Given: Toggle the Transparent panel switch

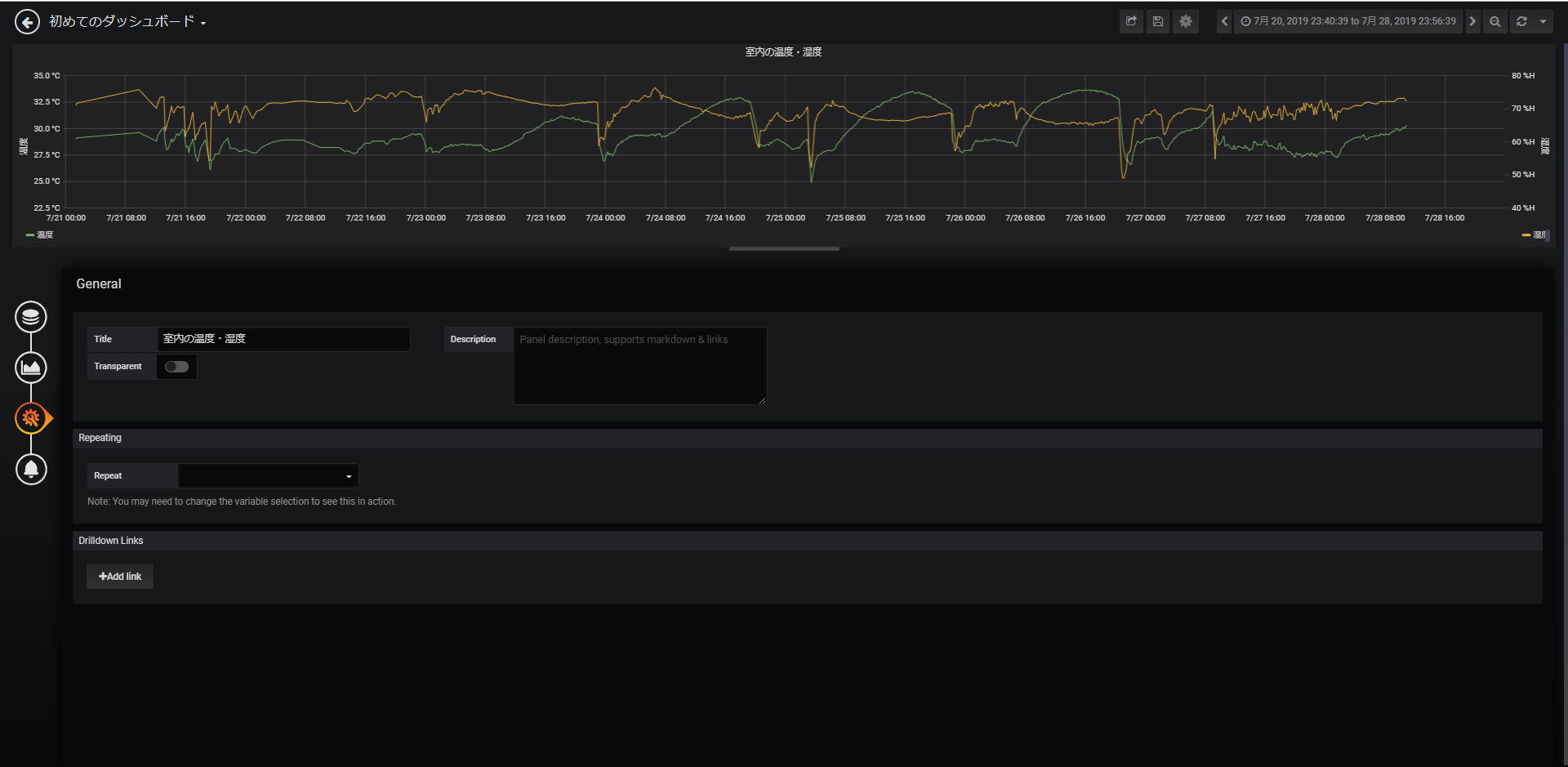Looking at the screenshot, I should point(176,367).
